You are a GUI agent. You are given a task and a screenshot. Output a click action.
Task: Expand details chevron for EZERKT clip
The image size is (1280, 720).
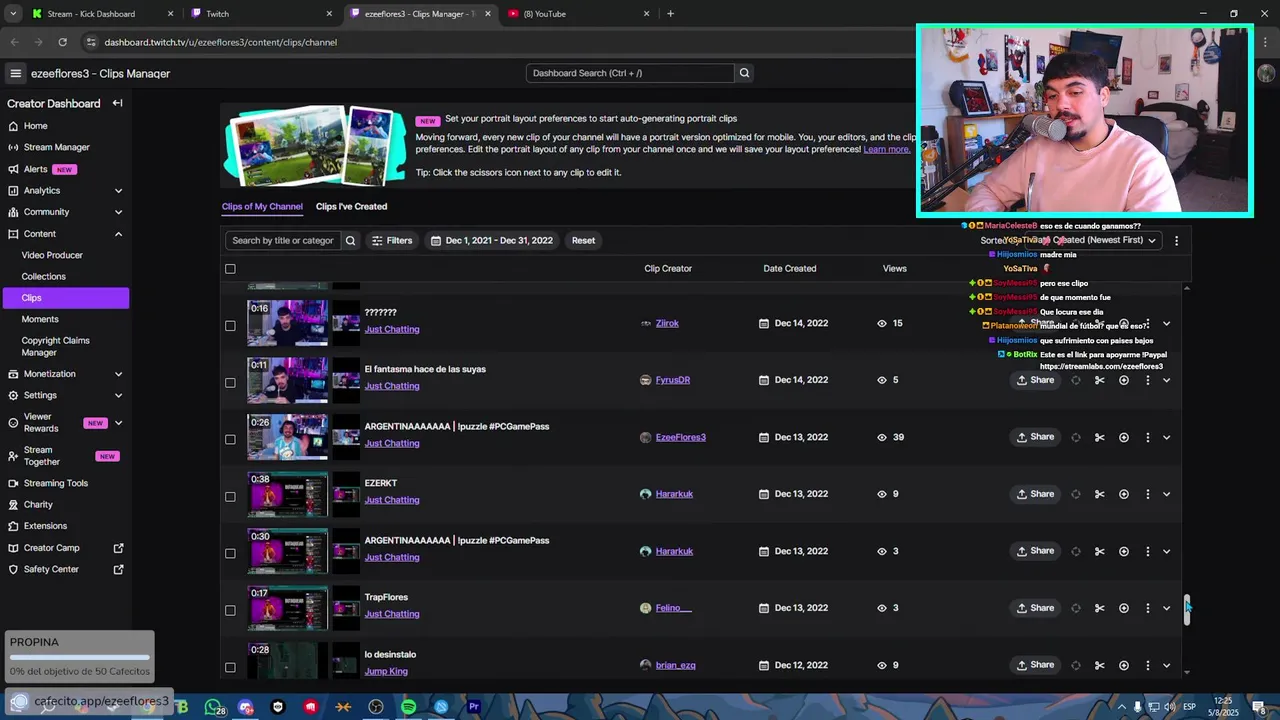coord(1166,494)
